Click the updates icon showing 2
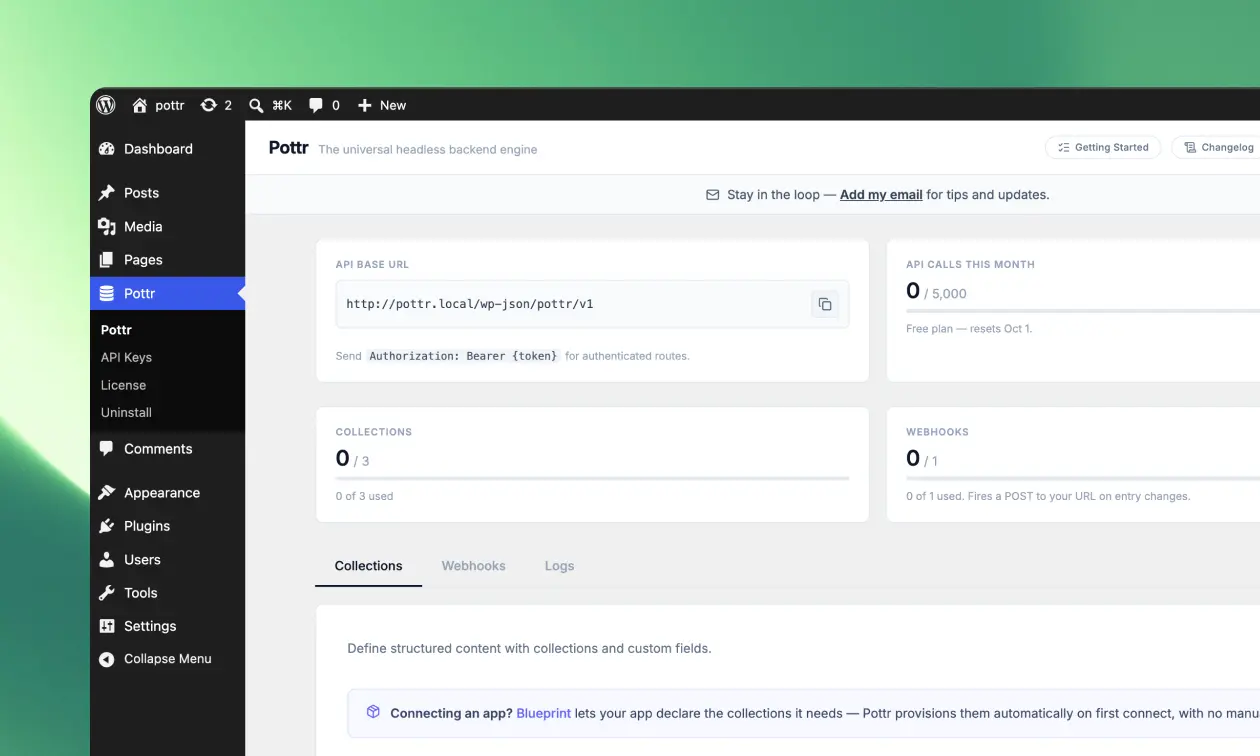The width and height of the screenshot is (1260, 756). [208, 105]
